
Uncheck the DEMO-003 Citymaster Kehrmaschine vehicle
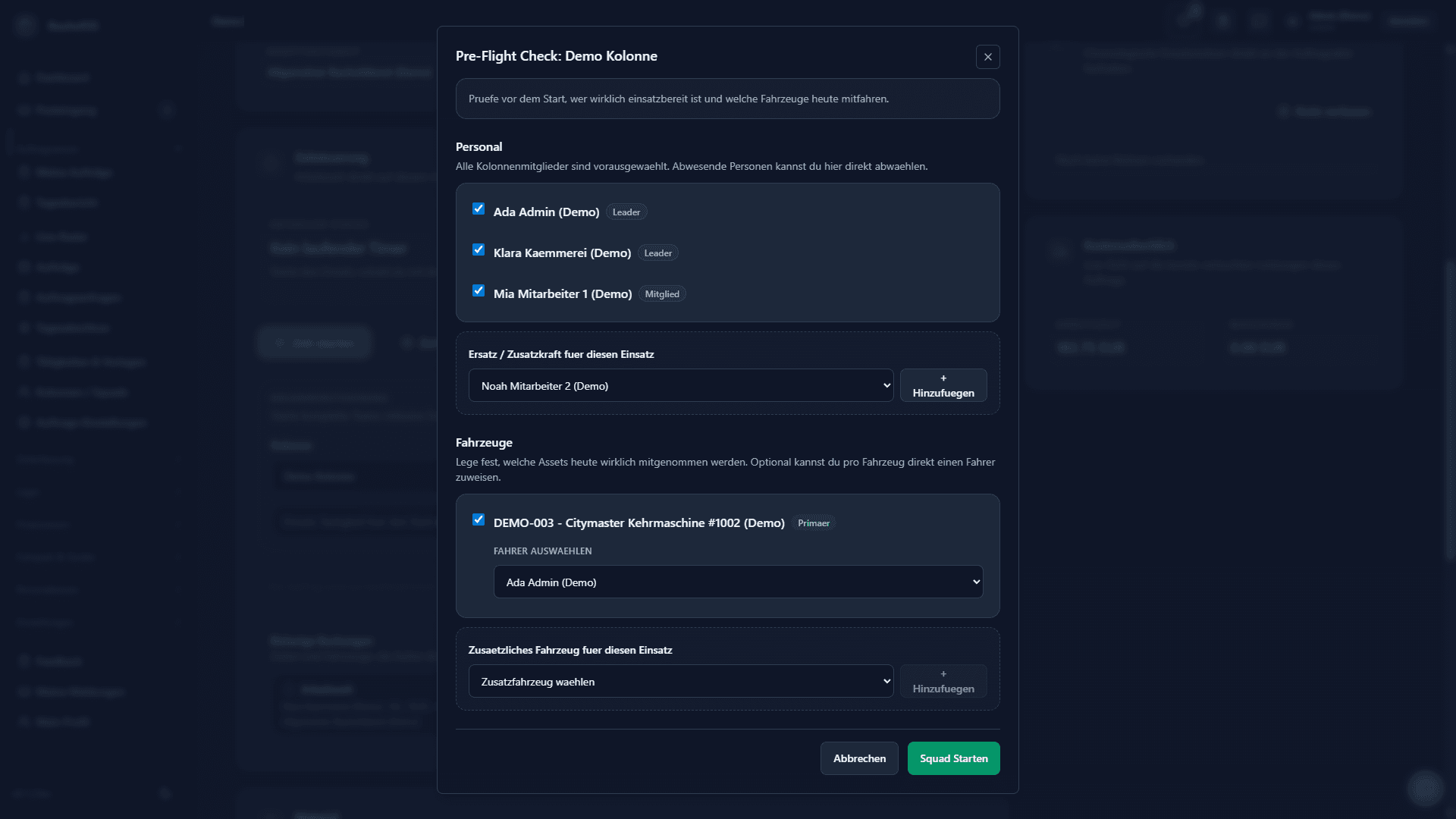pyautogui.click(x=479, y=519)
